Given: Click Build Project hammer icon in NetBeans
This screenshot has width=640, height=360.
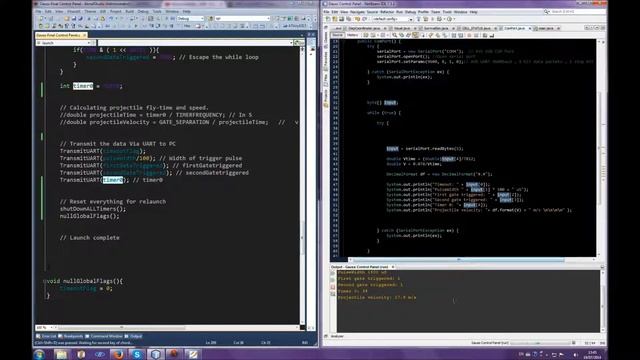Looking at the screenshot, I should click(x=418, y=19).
